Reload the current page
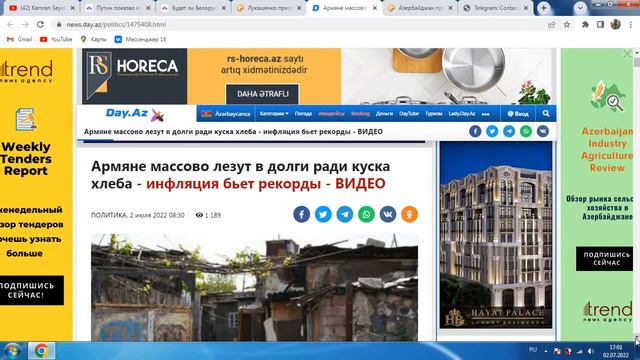 pyautogui.click(x=40, y=24)
